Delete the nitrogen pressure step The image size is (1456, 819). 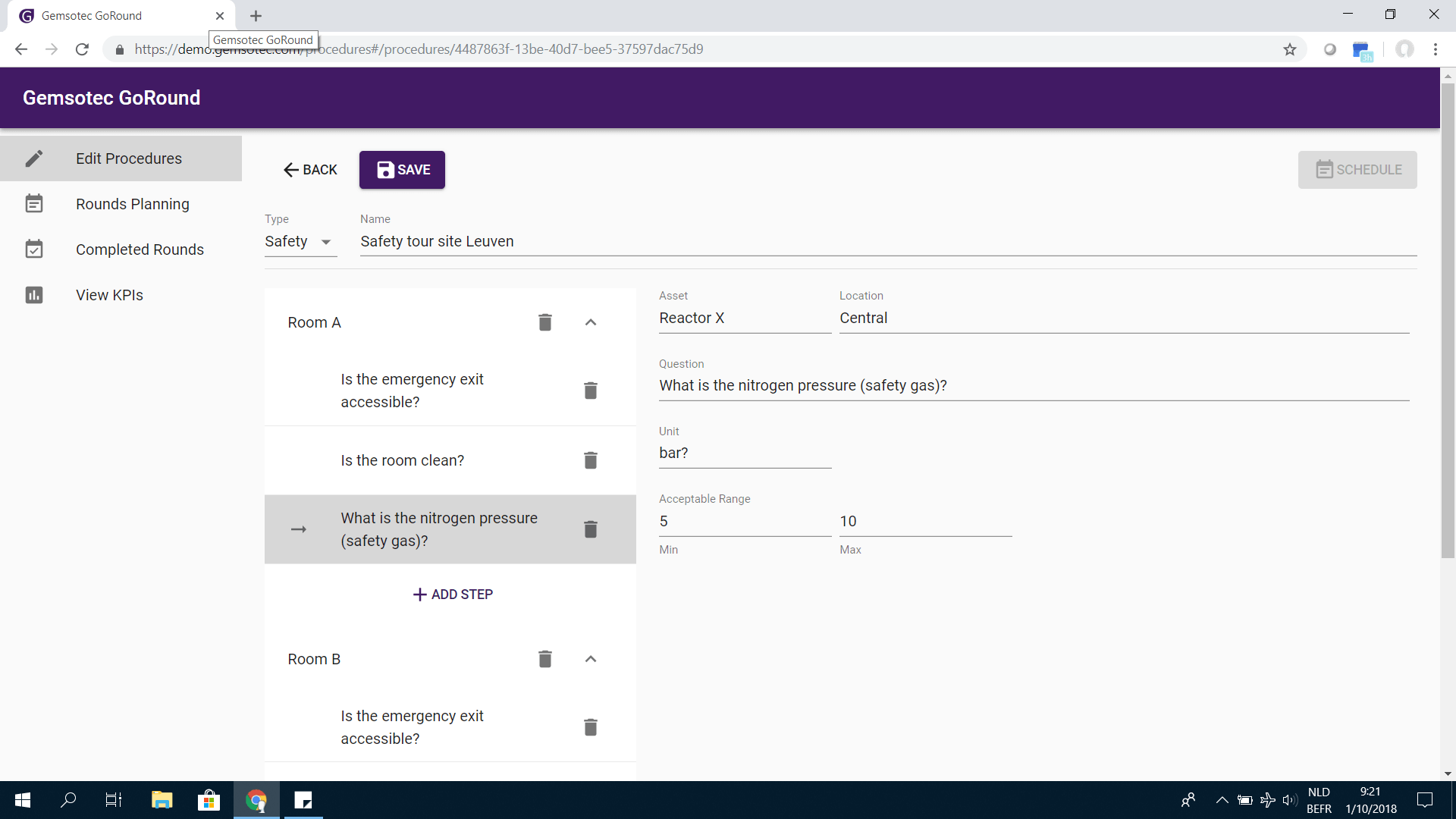coord(591,529)
